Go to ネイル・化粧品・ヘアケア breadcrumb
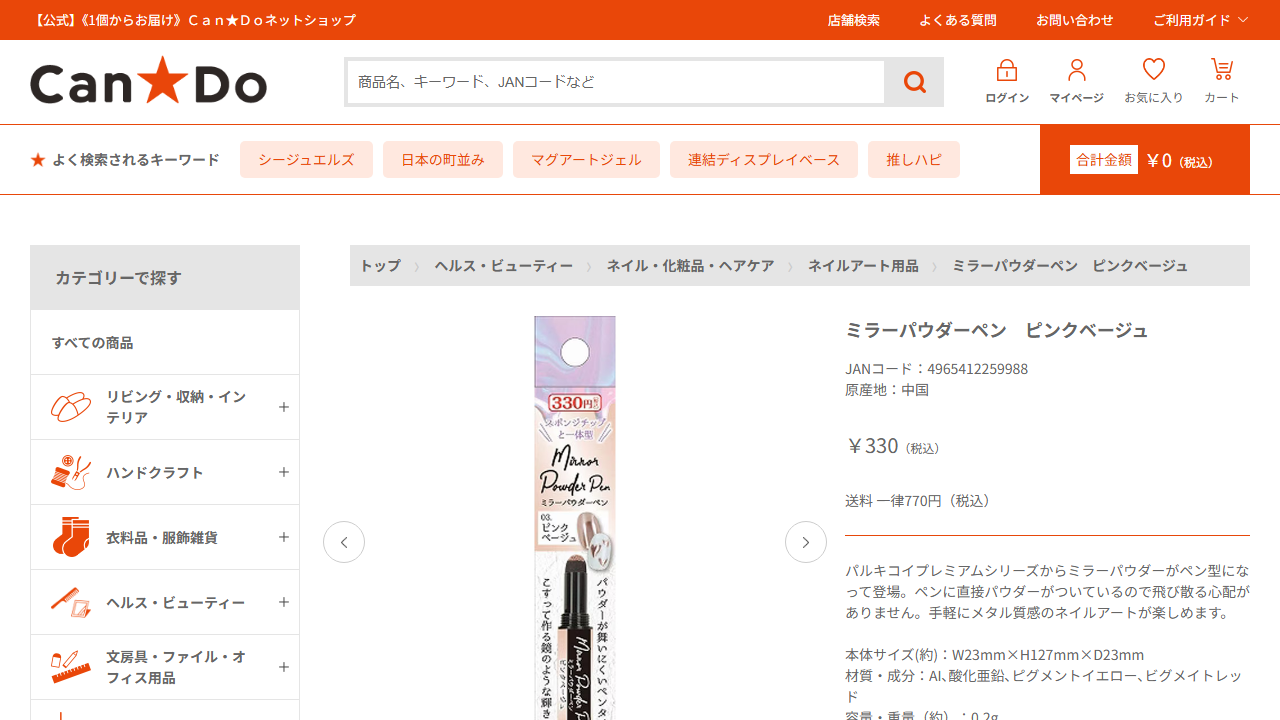The height and width of the screenshot is (720, 1280). pyautogui.click(x=691, y=266)
